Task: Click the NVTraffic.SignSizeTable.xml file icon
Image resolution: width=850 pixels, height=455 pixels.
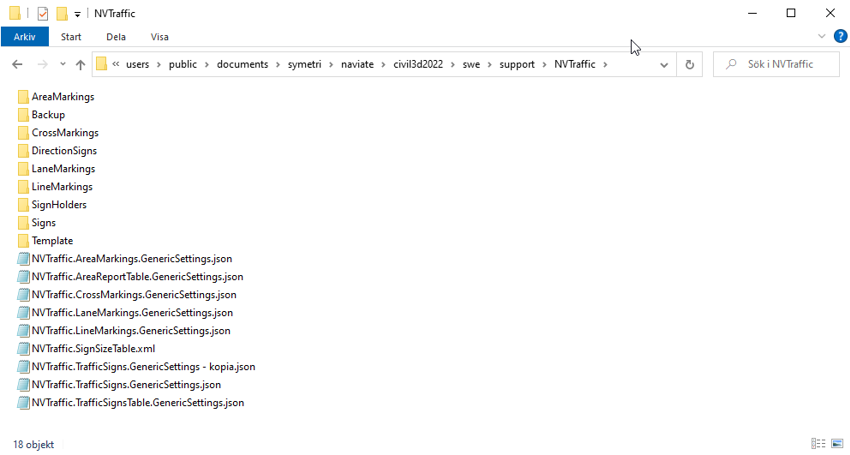Action: [x=23, y=348]
